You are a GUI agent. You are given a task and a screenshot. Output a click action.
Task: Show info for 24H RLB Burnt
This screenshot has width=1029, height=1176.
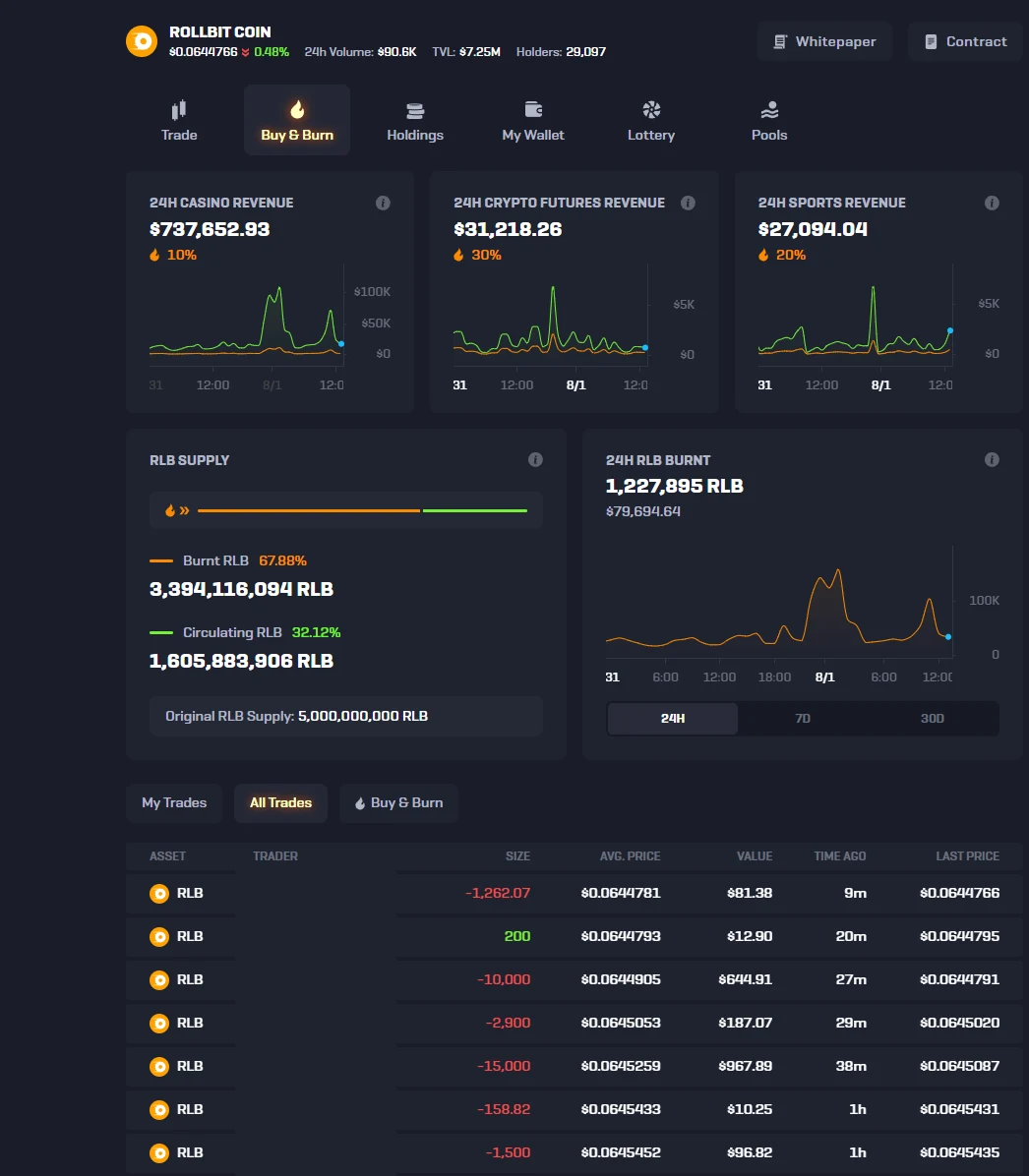pyautogui.click(x=992, y=460)
